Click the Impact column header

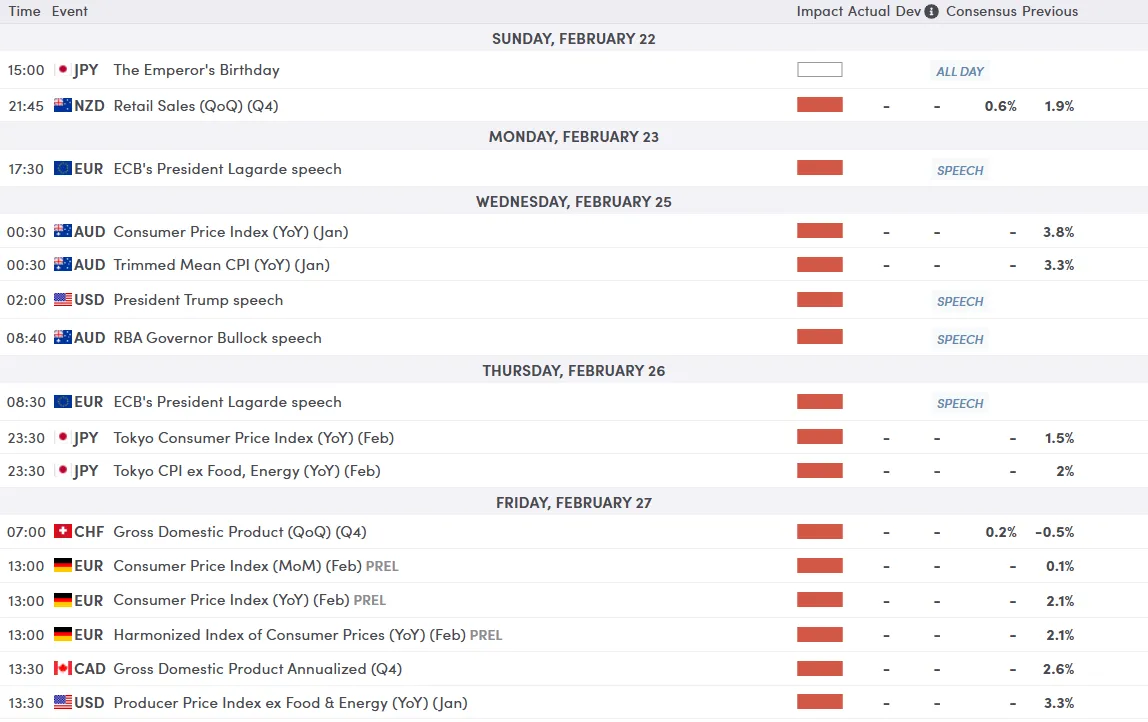819,12
